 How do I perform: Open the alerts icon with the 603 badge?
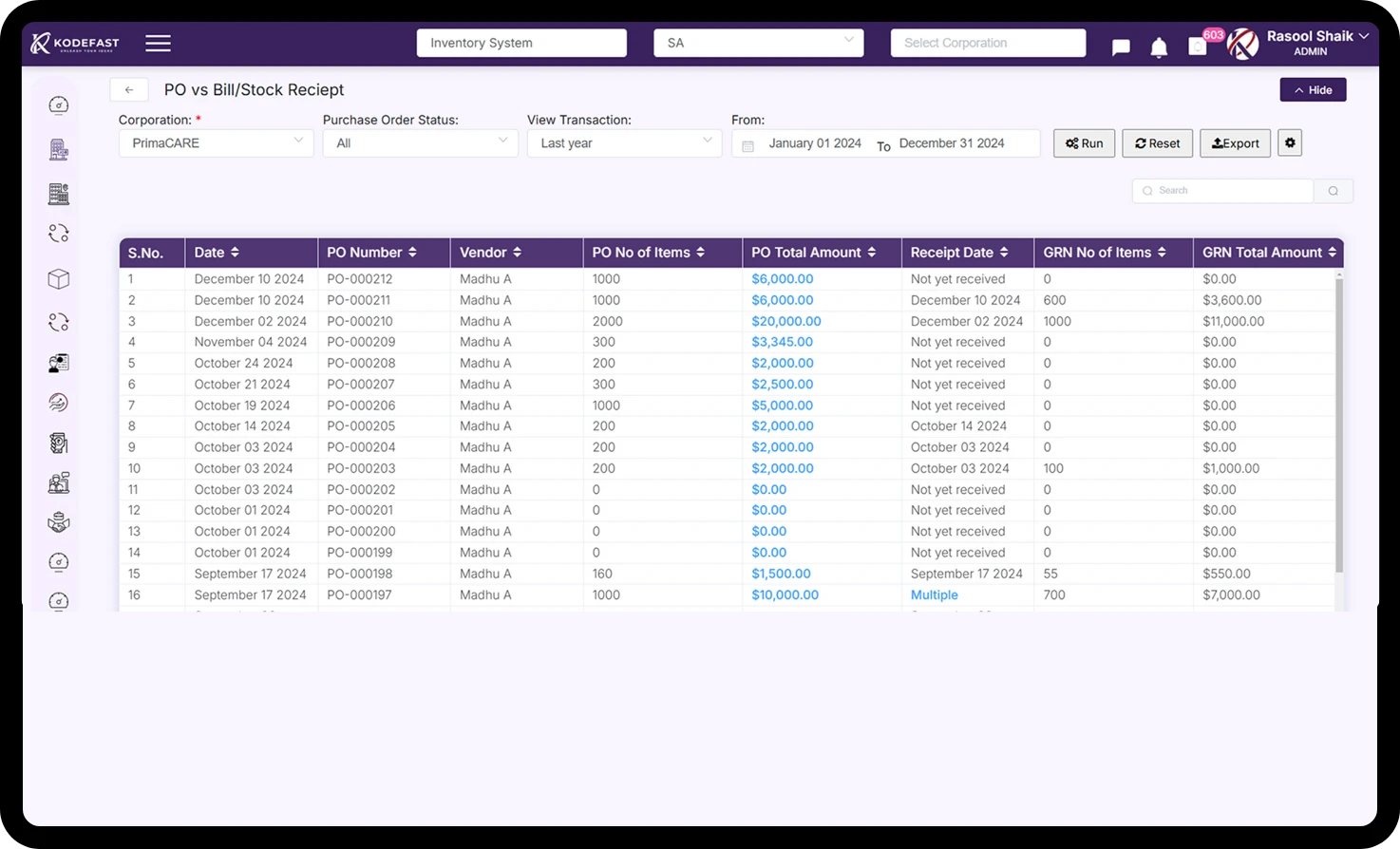[x=1199, y=46]
